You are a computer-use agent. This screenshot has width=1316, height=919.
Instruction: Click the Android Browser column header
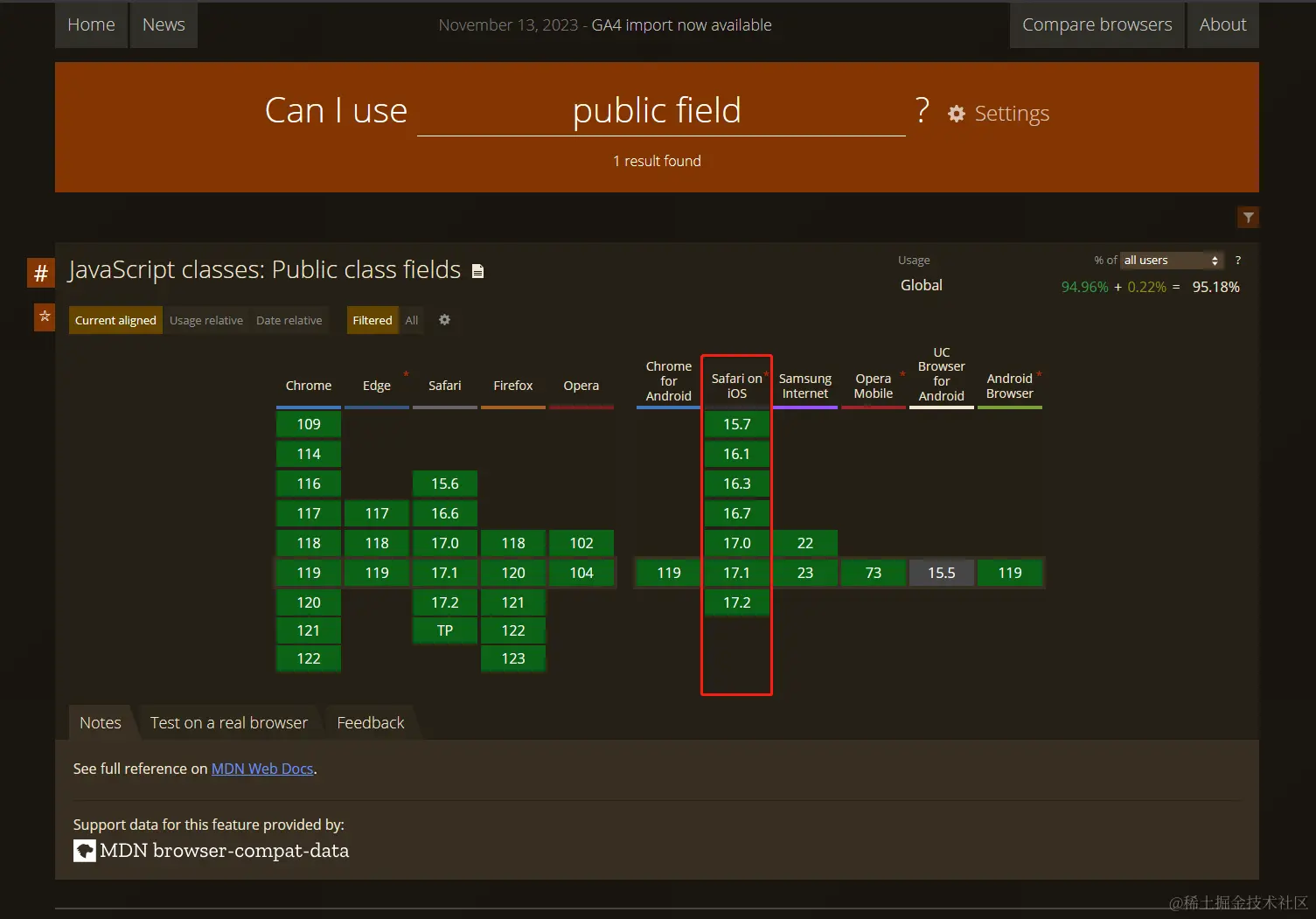coord(1010,386)
